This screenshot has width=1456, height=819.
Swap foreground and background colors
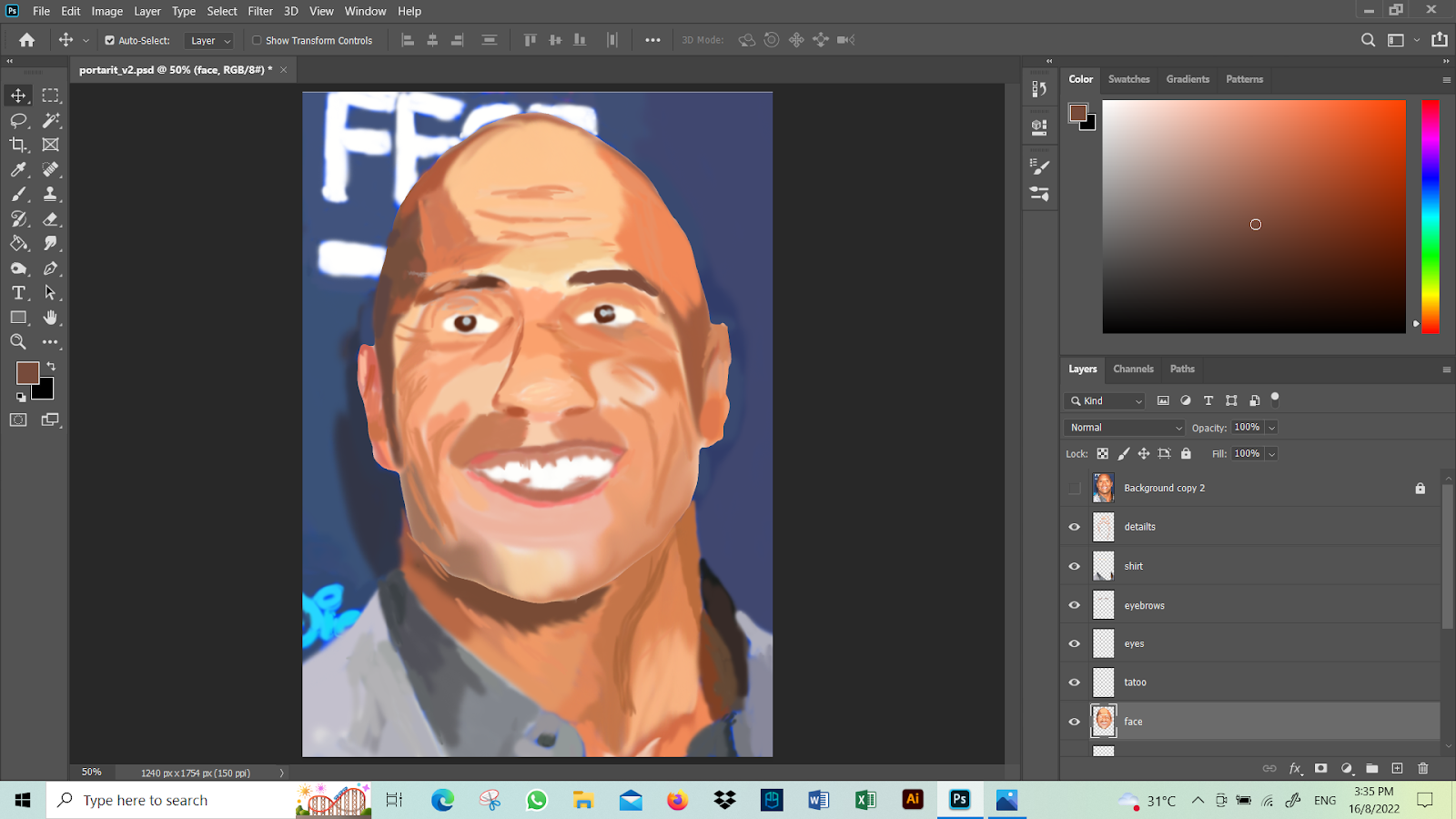click(x=51, y=366)
